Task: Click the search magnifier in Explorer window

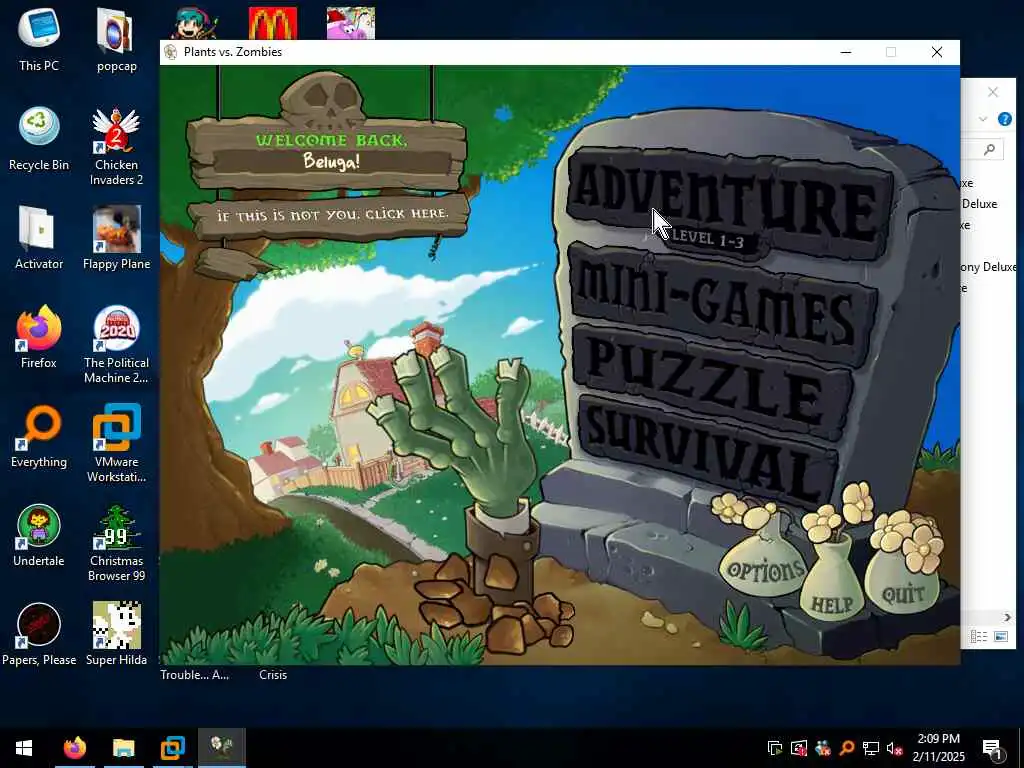Action: pos(989,150)
